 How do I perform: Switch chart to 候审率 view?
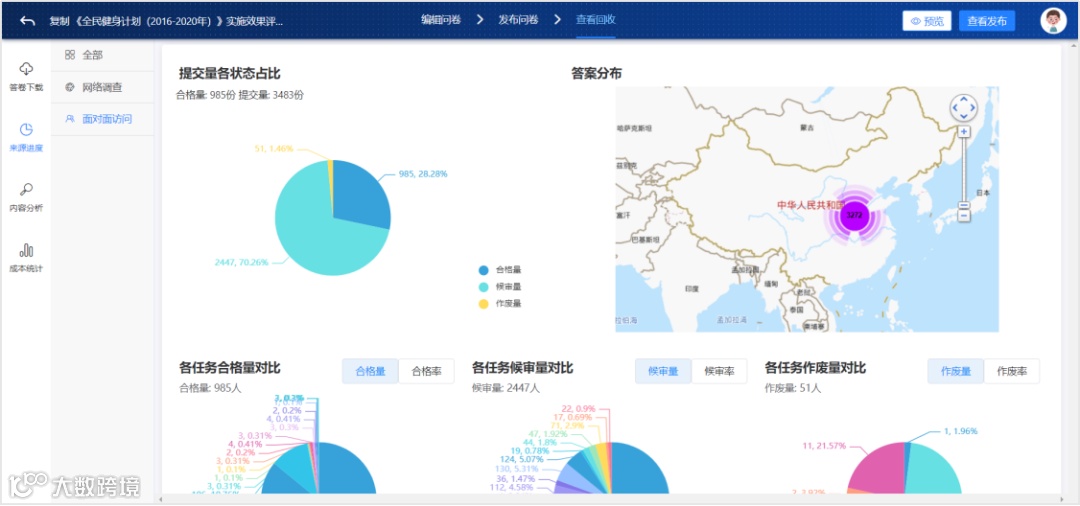pyautogui.click(x=720, y=371)
